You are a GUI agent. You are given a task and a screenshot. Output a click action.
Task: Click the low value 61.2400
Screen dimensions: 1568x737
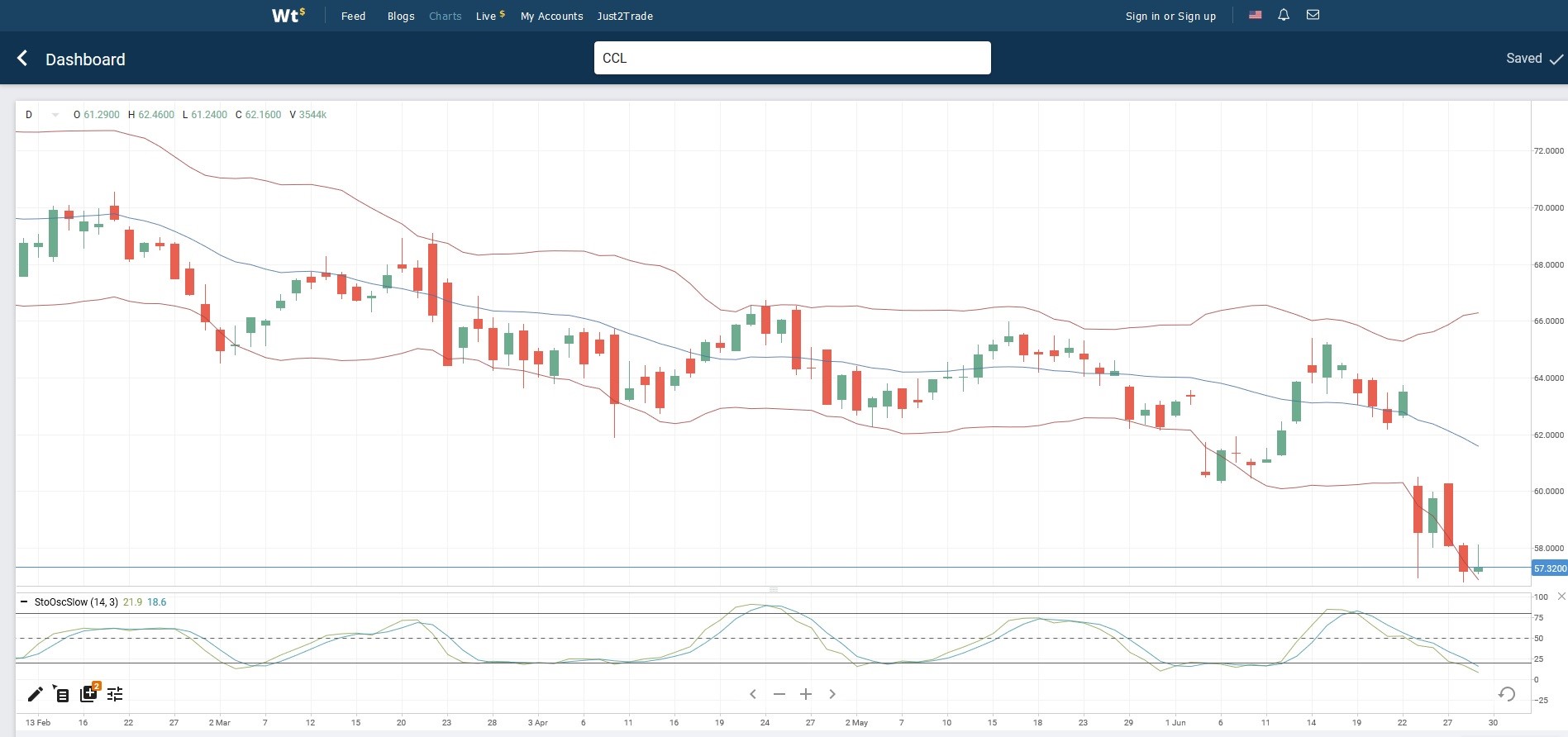coord(209,115)
